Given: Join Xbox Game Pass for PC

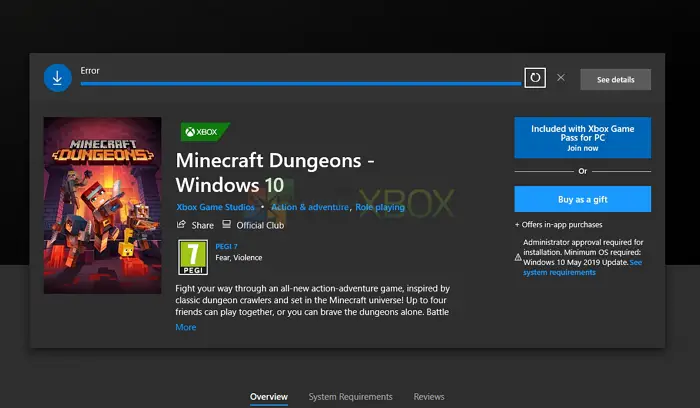Looking at the screenshot, I should 583,137.
